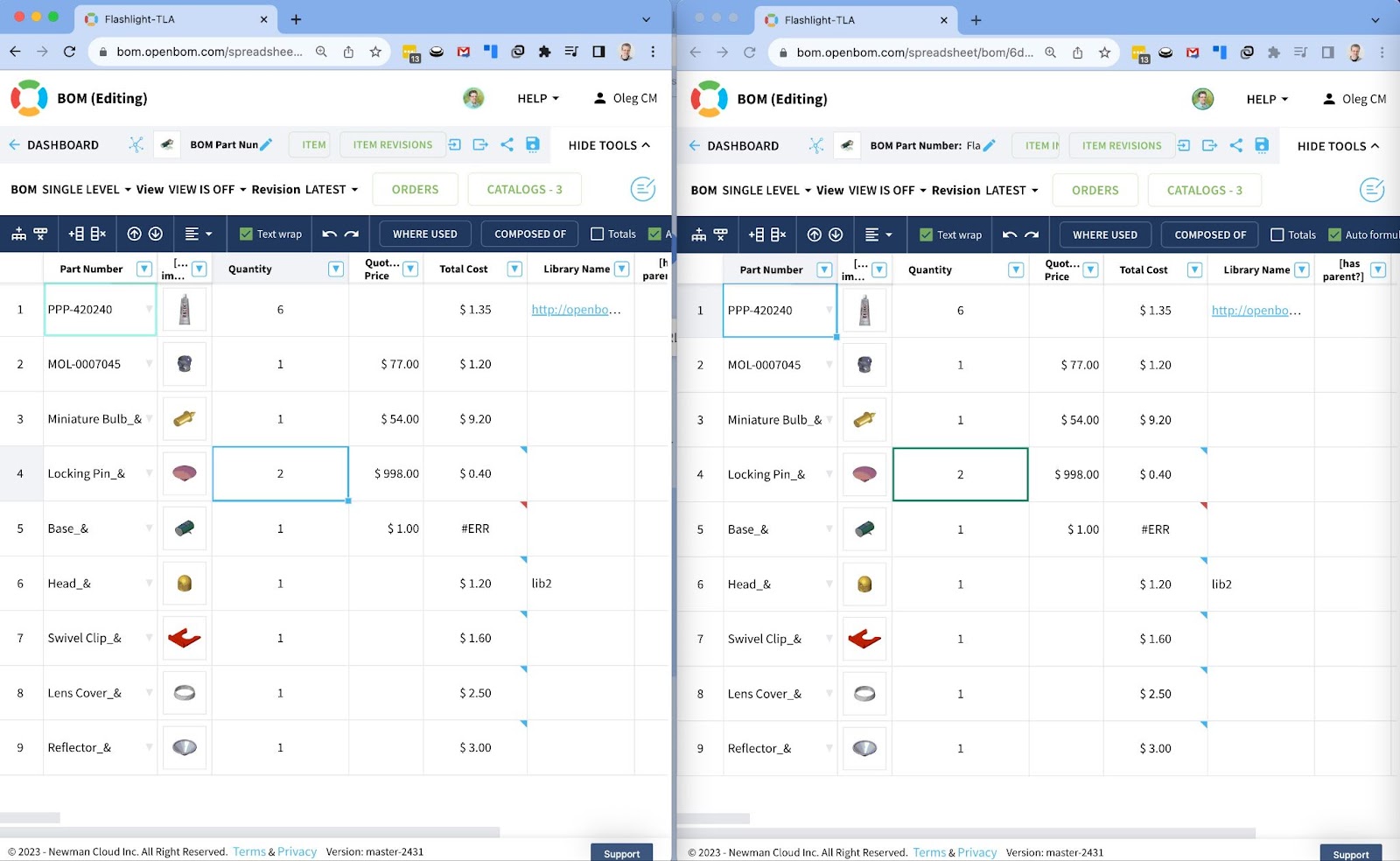Click Swivel Clip thumbnail in left window

click(185, 638)
